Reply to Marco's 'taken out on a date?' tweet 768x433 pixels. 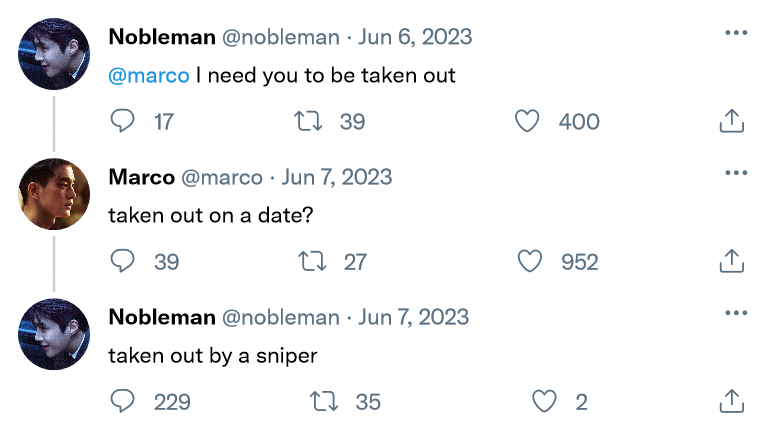(x=122, y=261)
